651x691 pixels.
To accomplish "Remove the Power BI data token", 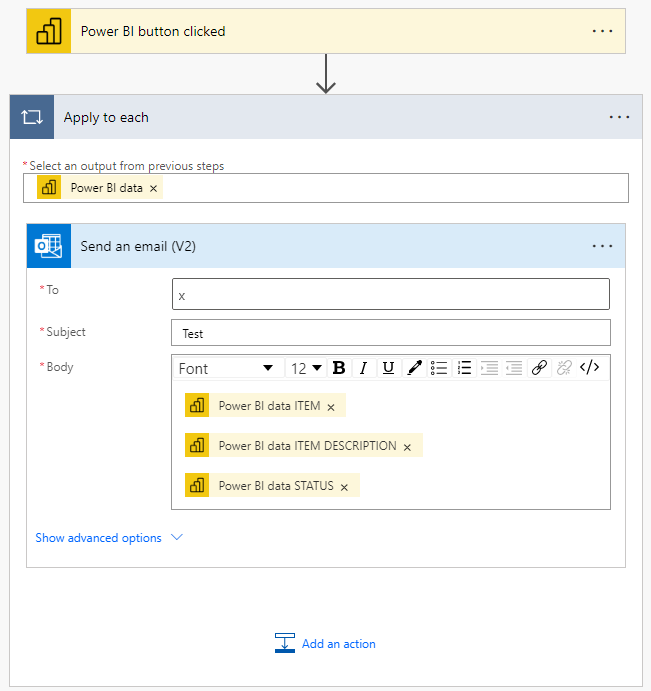I will (x=153, y=189).
